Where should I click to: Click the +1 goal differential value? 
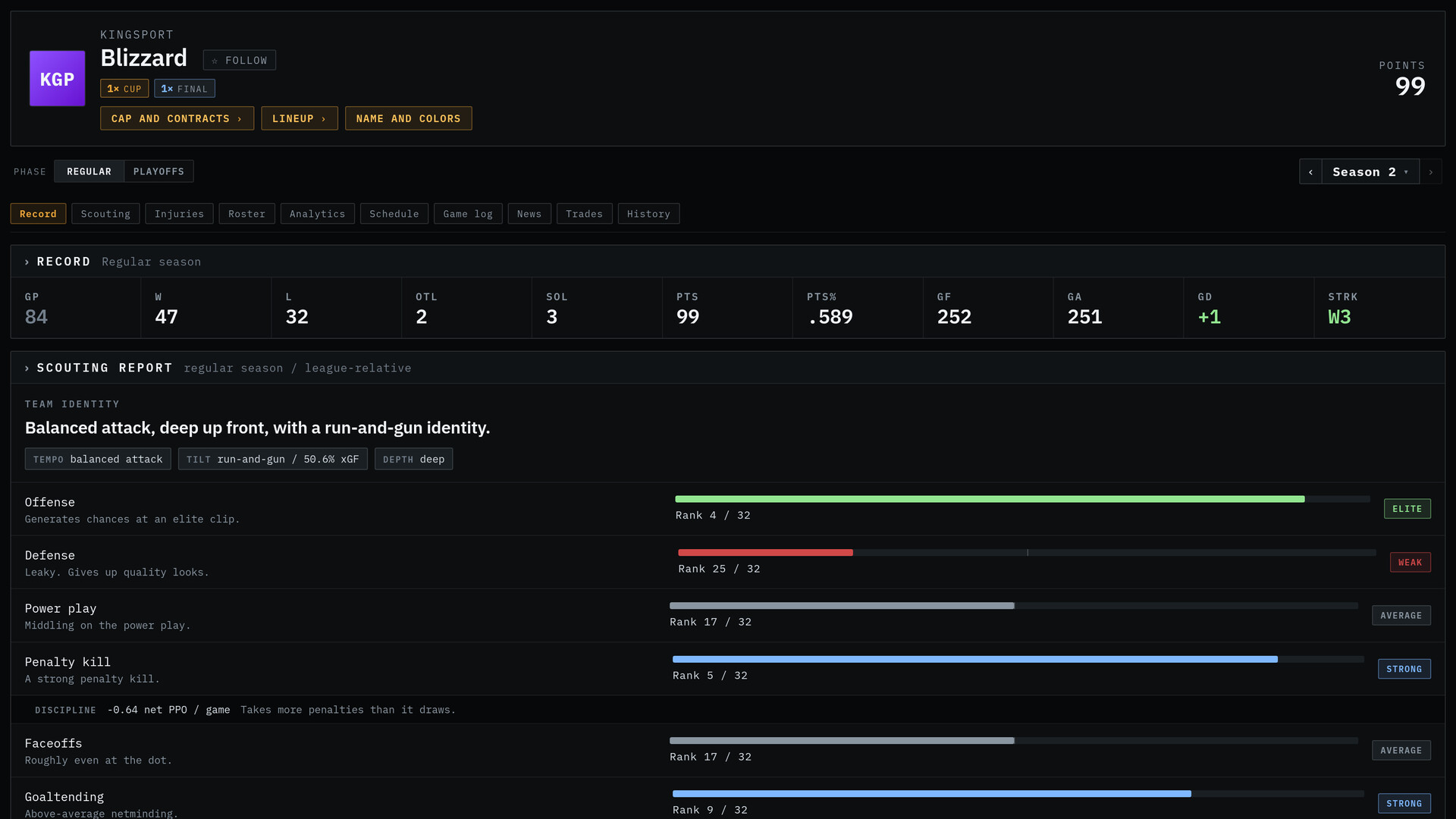pos(1209,317)
